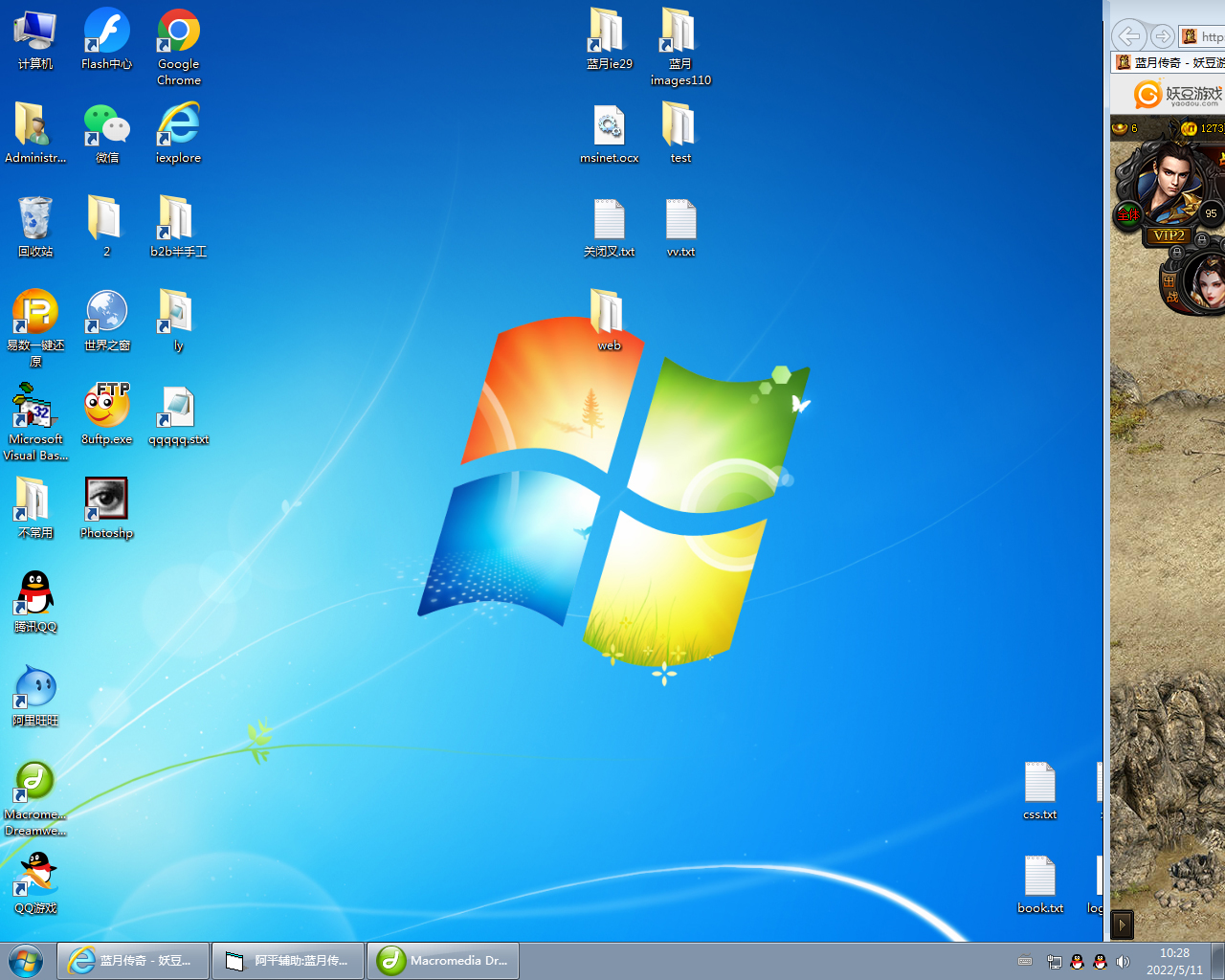Select the Photoshp shortcut icon
1225x980 pixels.
coord(106,508)
